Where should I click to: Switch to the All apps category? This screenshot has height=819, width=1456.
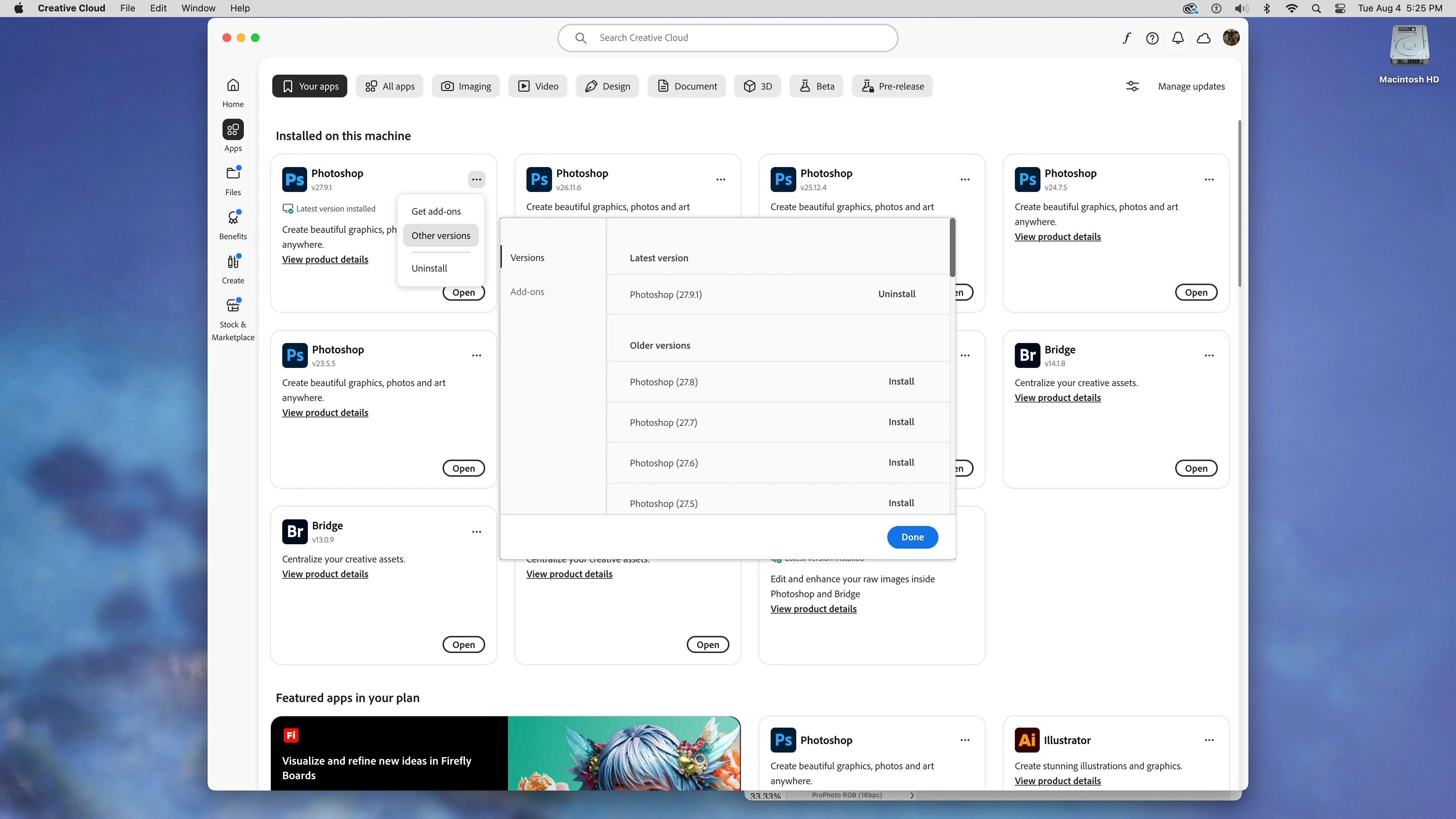click(x=390, y=86)
